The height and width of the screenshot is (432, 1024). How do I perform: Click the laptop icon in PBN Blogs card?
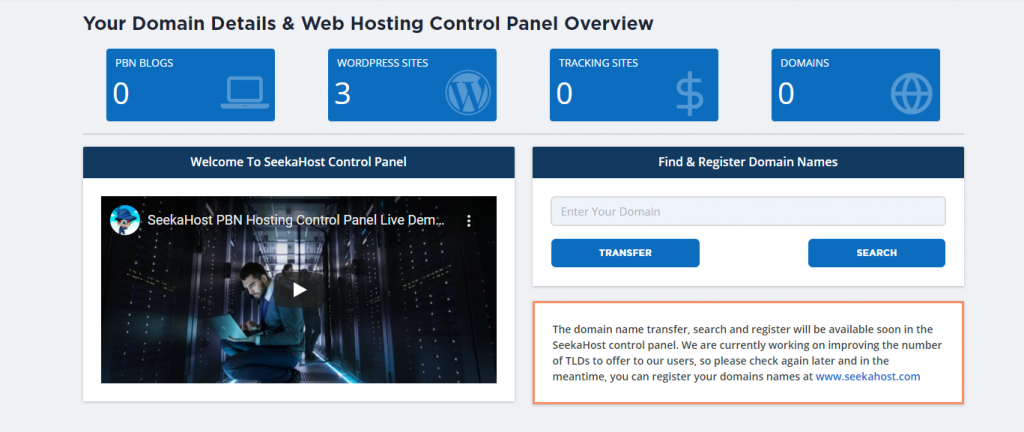click(x=245, y=93)
